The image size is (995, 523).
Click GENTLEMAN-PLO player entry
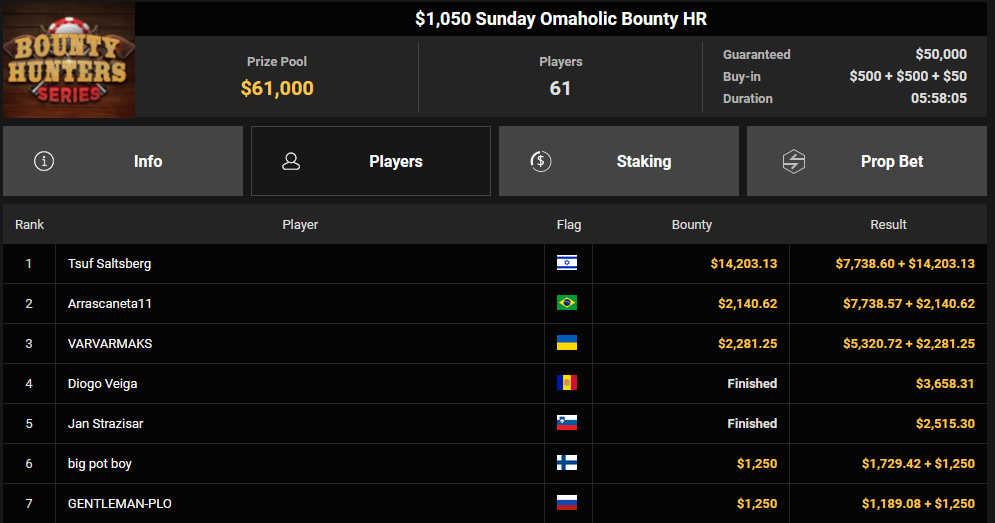point(113,504)
